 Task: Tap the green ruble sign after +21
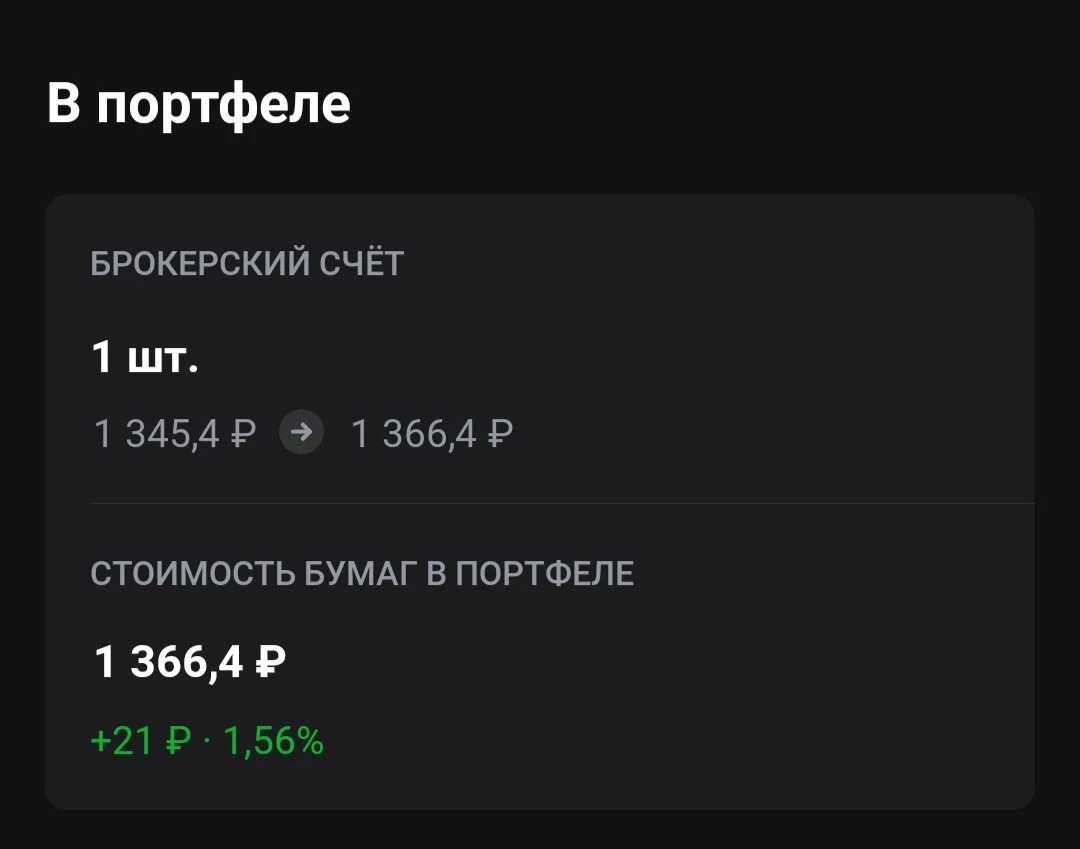click(x=178, y=742)
